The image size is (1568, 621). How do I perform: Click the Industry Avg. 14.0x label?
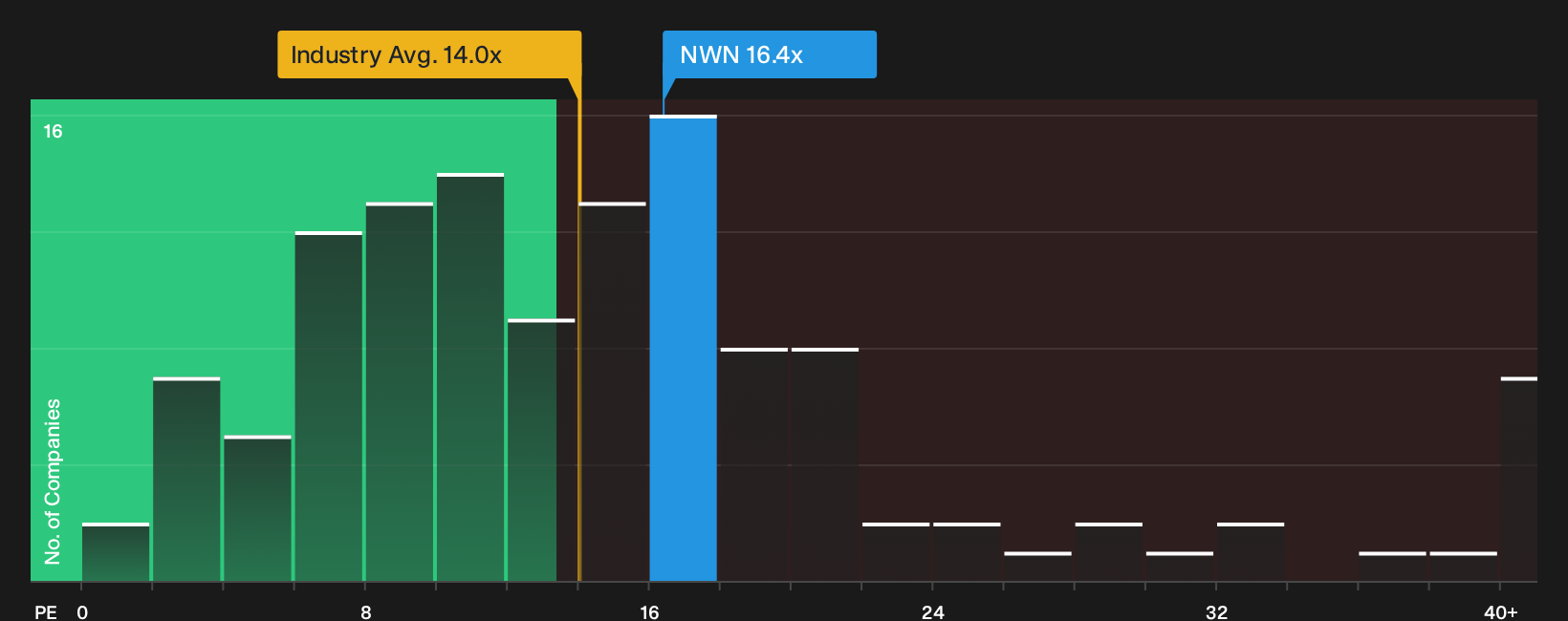pyautogui.click(x=429, y=54)
